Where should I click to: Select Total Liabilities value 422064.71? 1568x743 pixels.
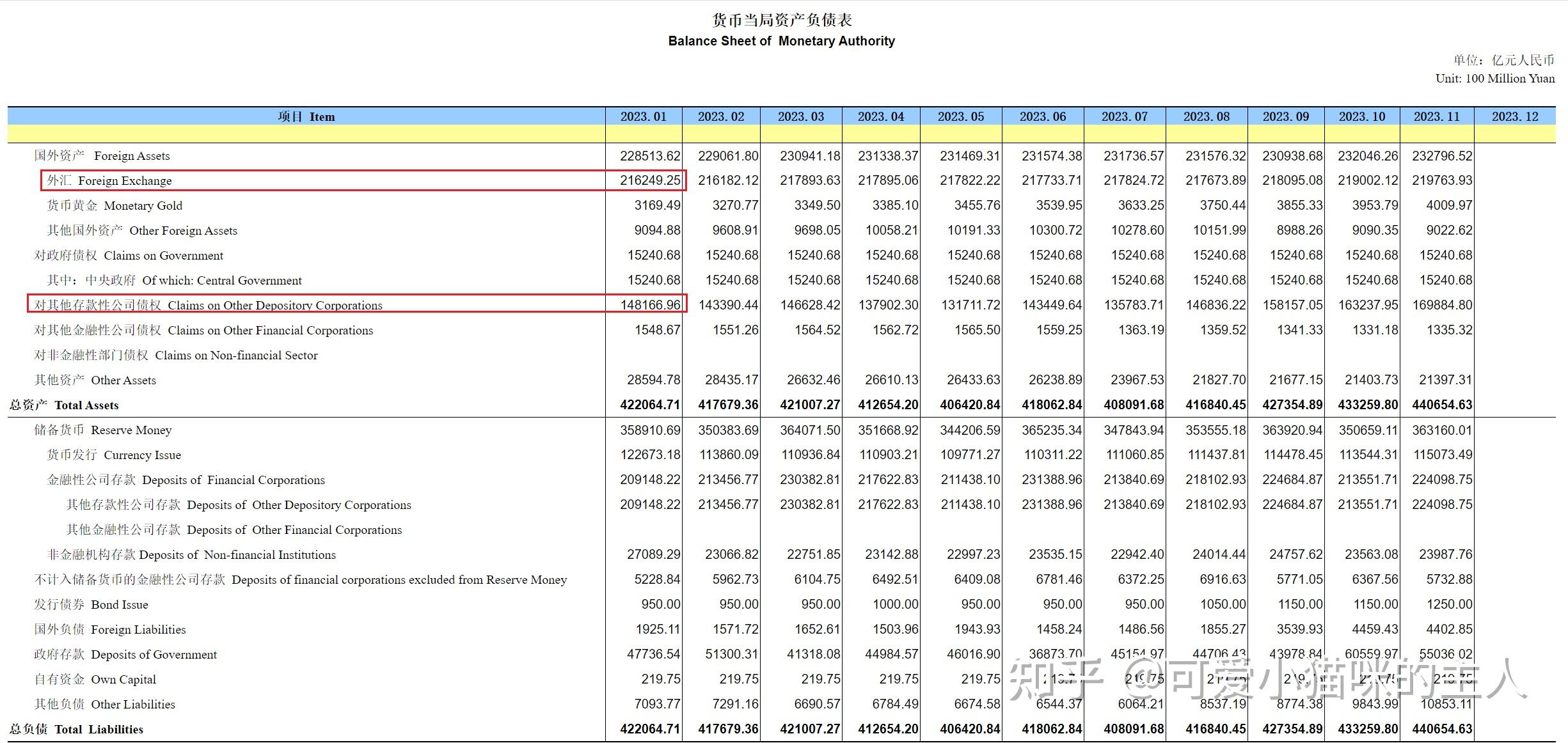click(x=650, y=729)
